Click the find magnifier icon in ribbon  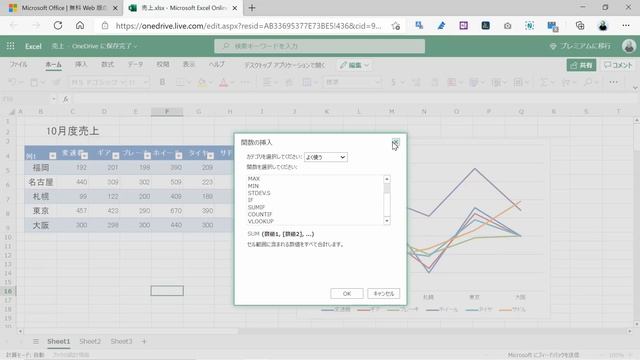pos(588,82)
